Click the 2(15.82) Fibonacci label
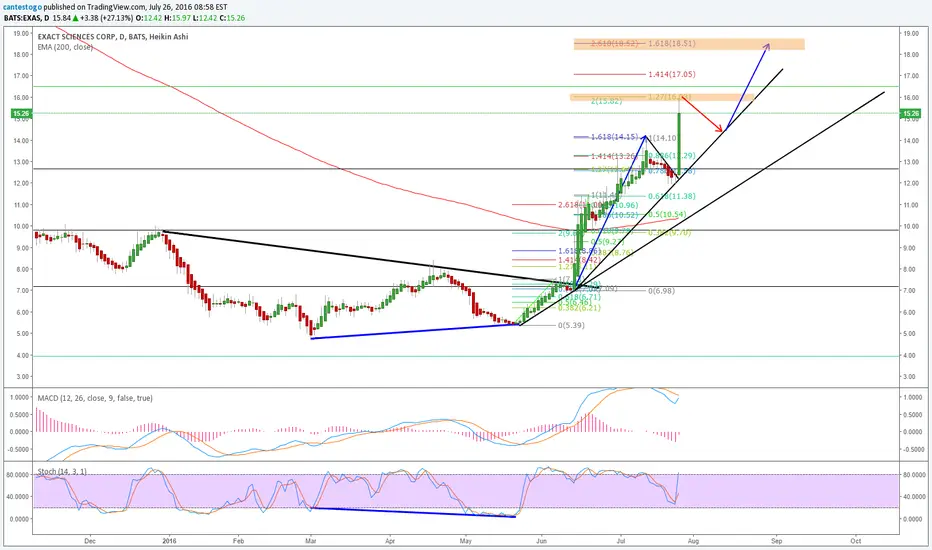932x550 pixels. [606, 101]
